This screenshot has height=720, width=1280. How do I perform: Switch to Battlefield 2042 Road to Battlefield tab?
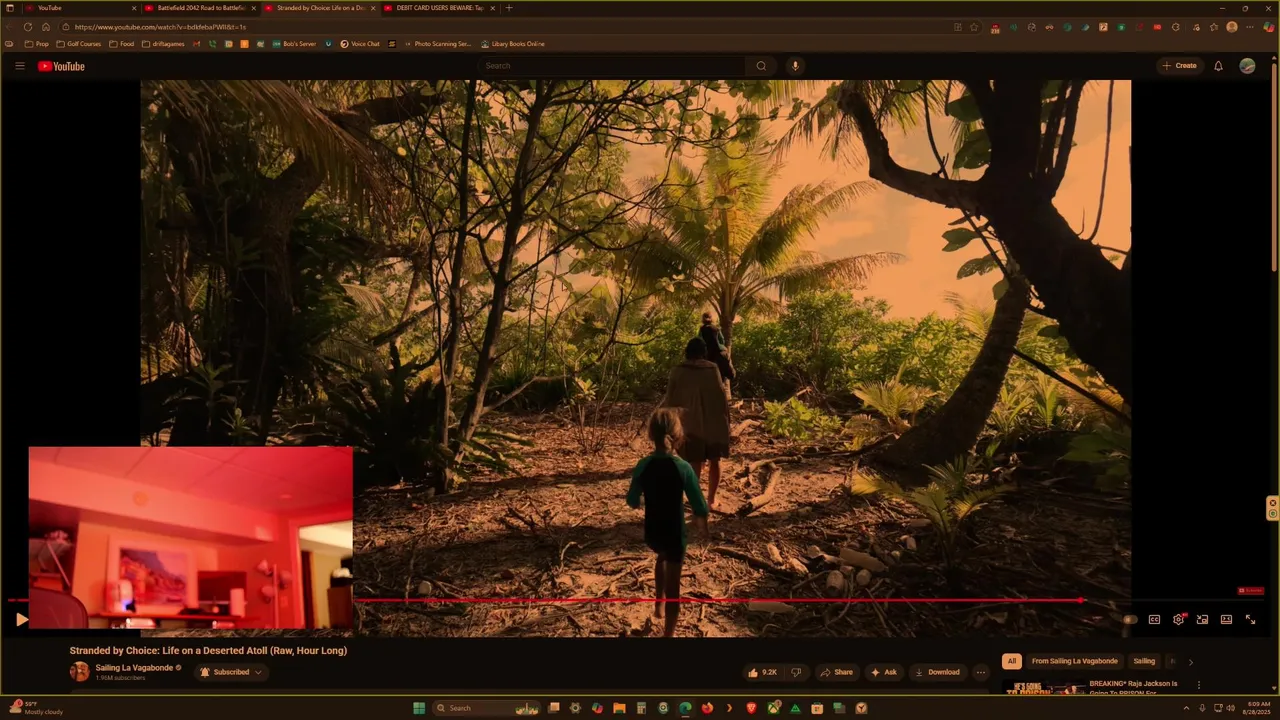(x=200, y=8)
